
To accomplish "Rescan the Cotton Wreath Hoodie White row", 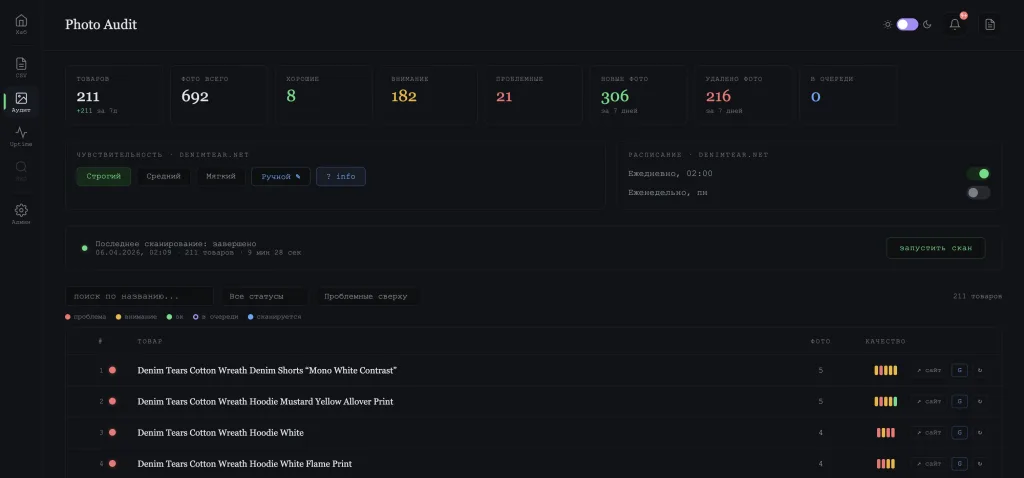I will point(980,432).
